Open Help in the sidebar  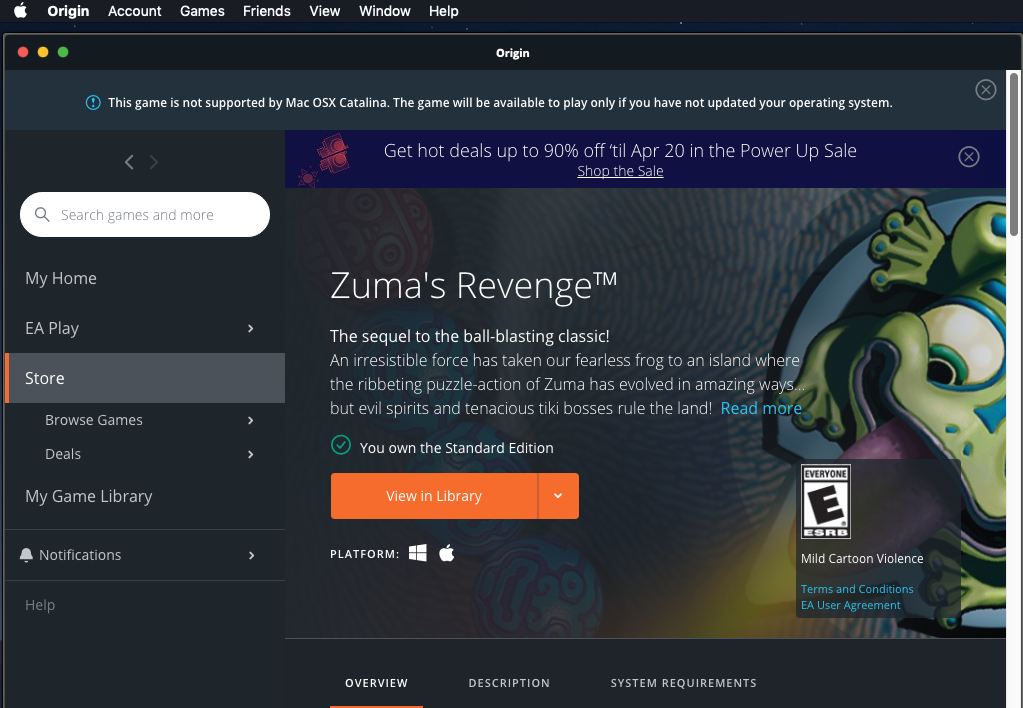click(x=40, y=605)
